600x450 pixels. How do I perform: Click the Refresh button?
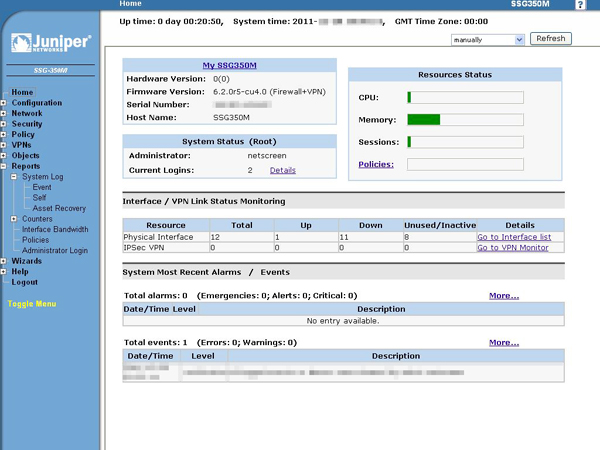pos(551,39)
